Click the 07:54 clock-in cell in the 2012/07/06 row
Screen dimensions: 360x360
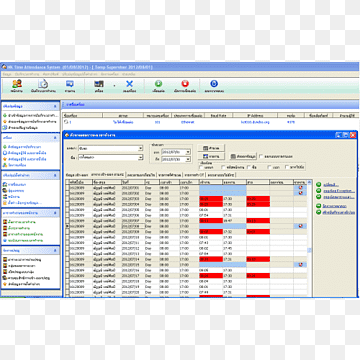point(211,215)
